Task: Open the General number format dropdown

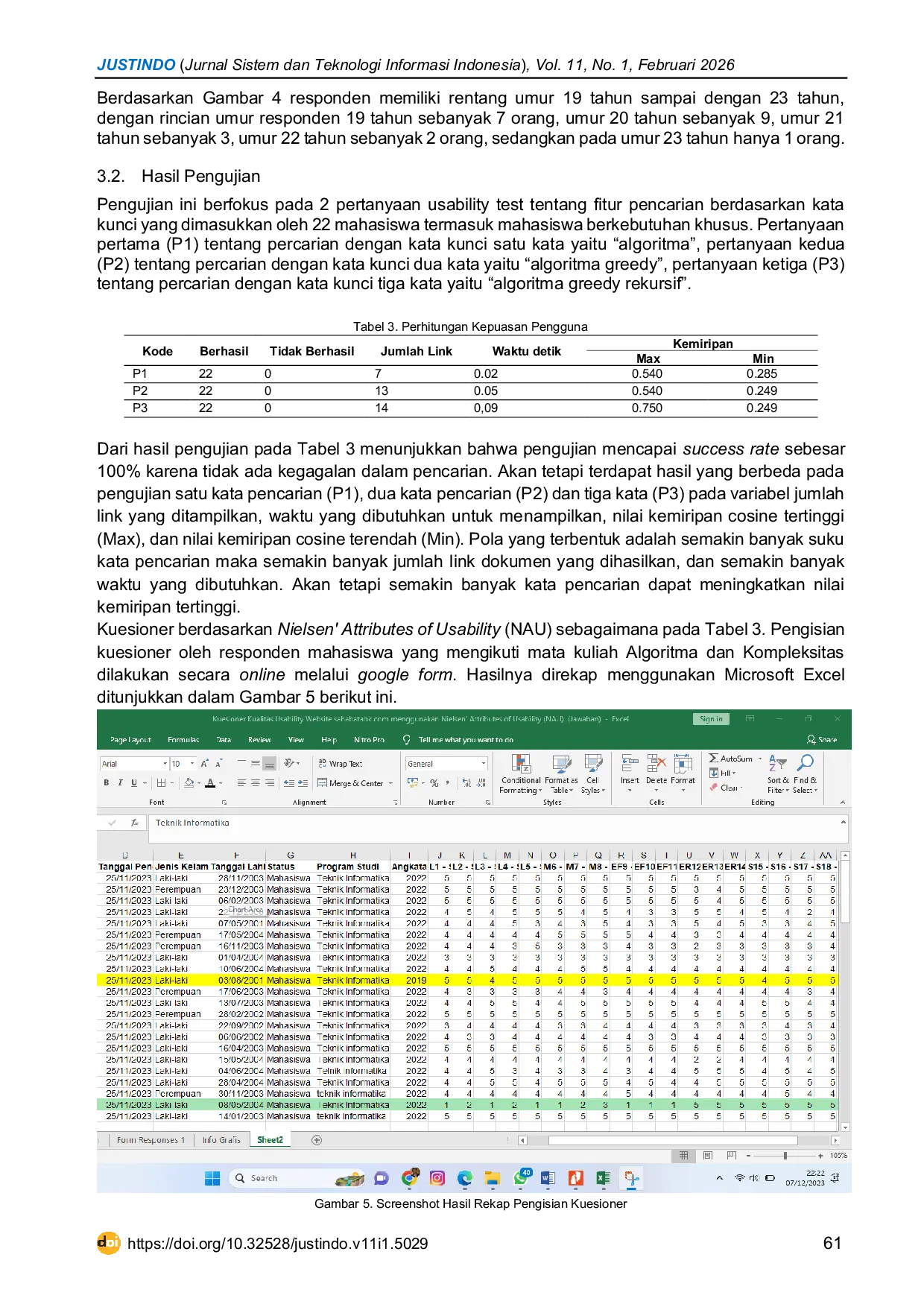Action: (x=483, y=764)
